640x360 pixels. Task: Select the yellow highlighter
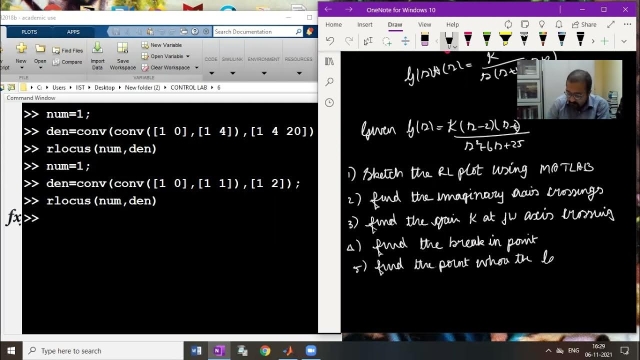[505, 39]
